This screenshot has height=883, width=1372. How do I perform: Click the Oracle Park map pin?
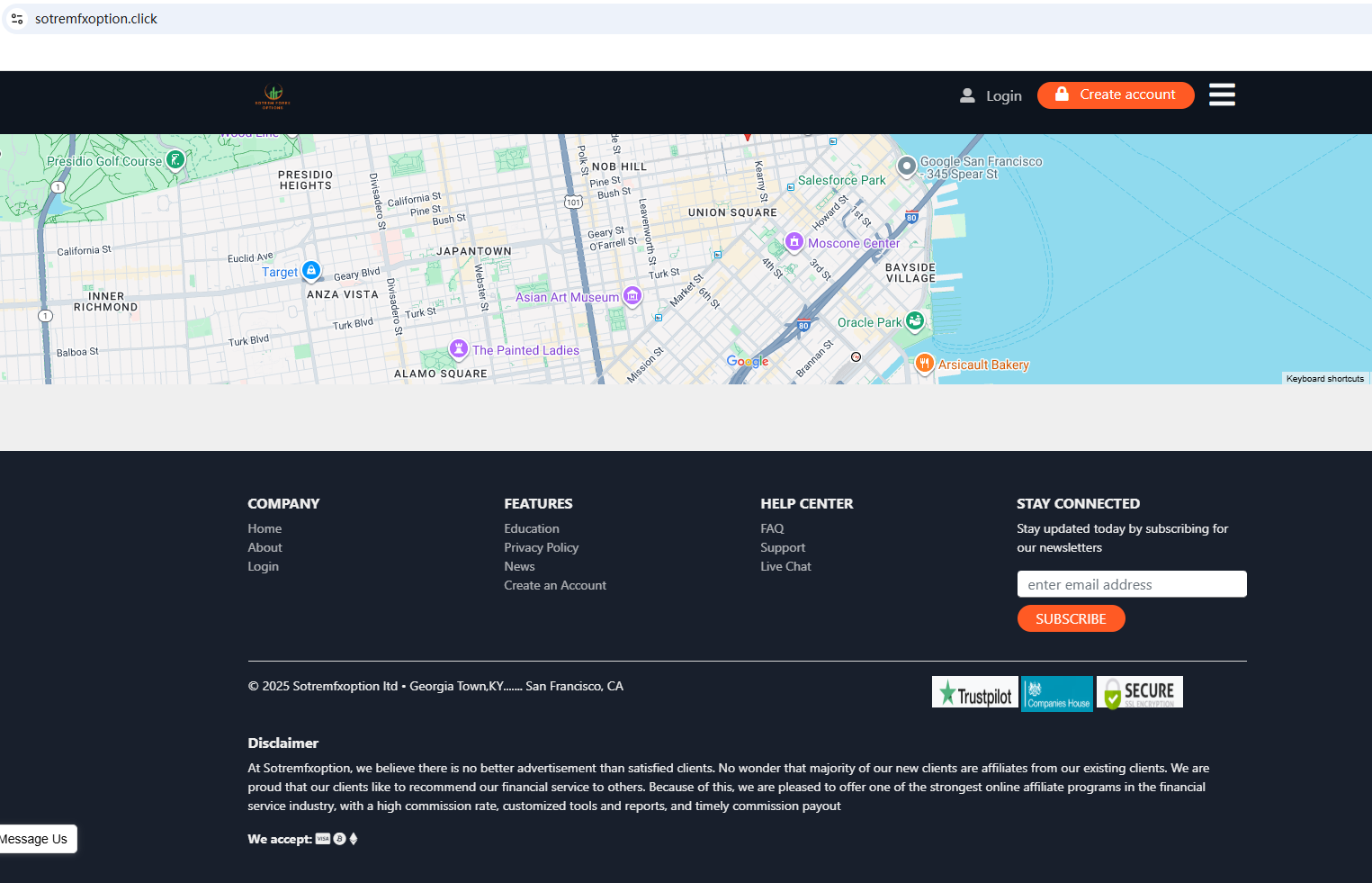(915, 320)
